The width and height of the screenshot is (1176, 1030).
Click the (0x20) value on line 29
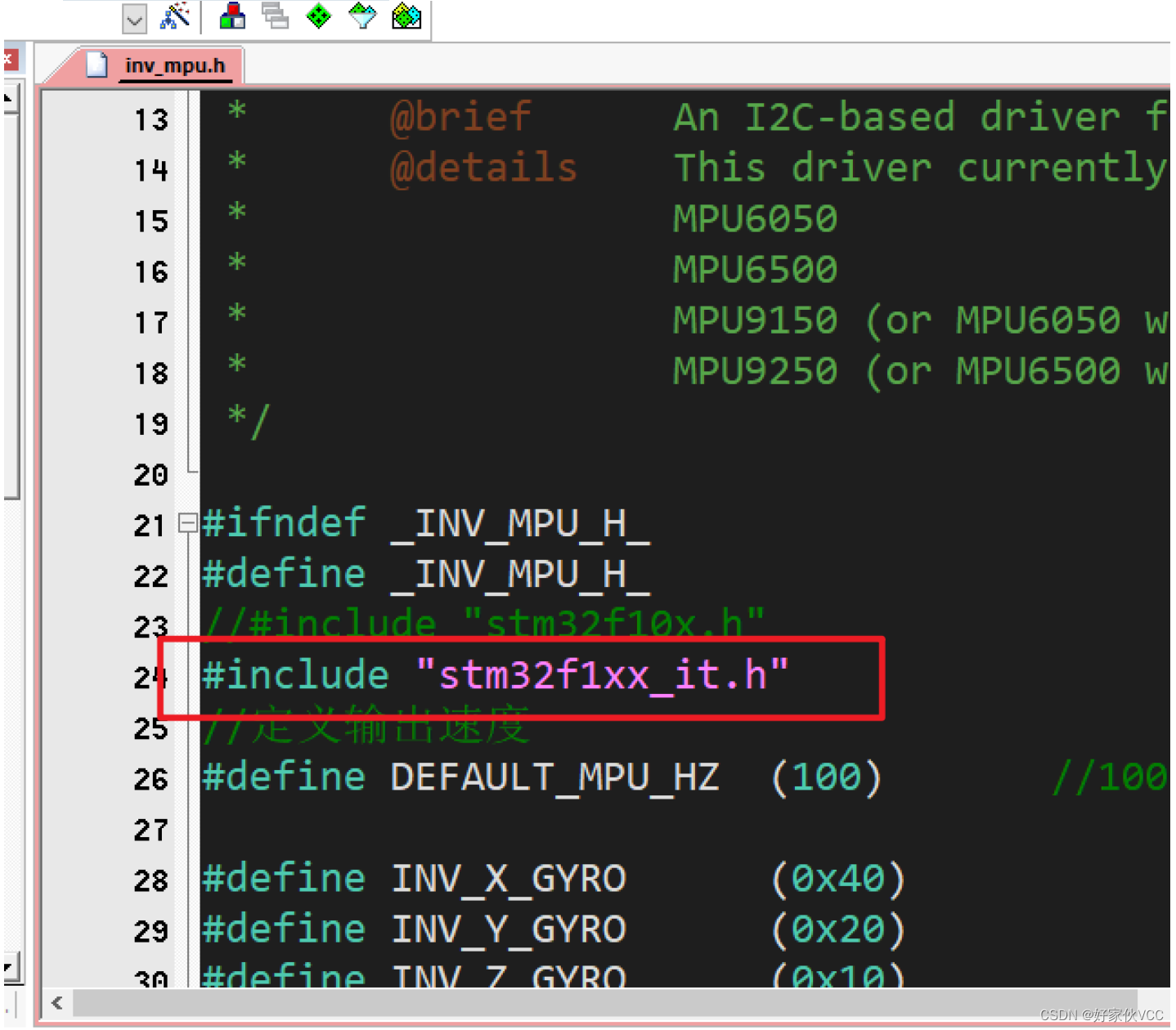(x=837, y=929)
